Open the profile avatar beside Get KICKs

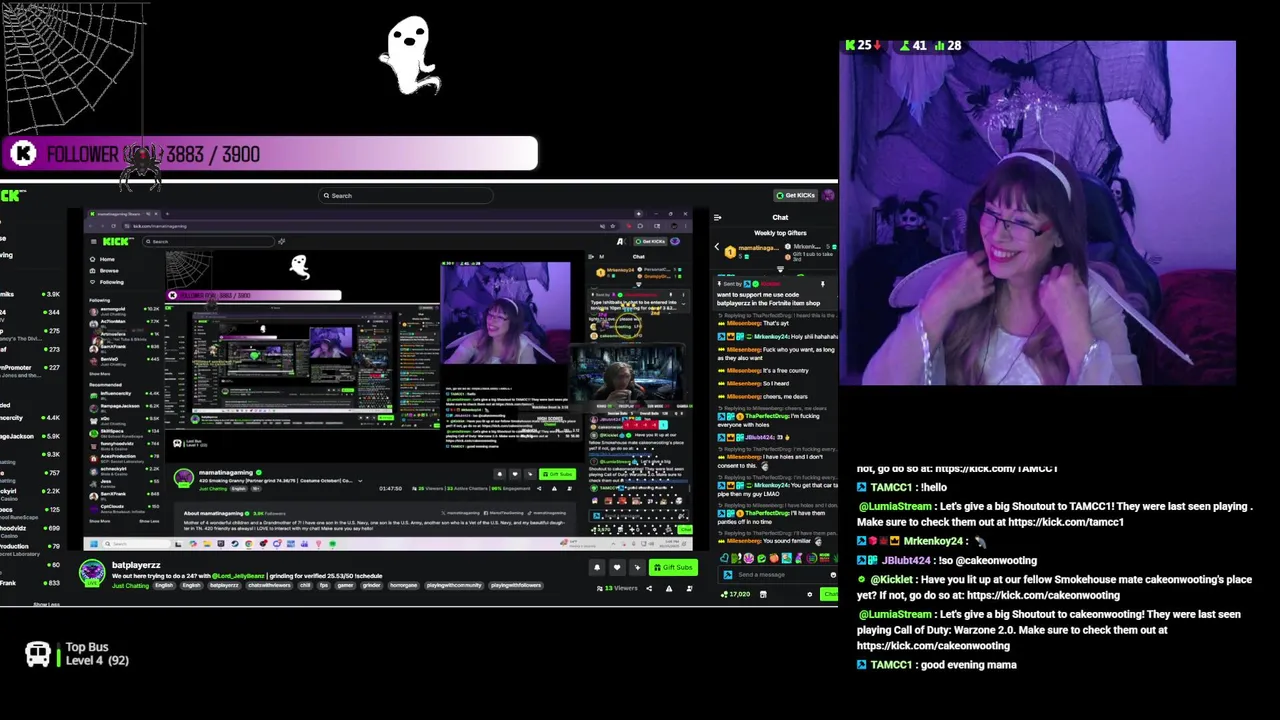[x=828, y=195]
